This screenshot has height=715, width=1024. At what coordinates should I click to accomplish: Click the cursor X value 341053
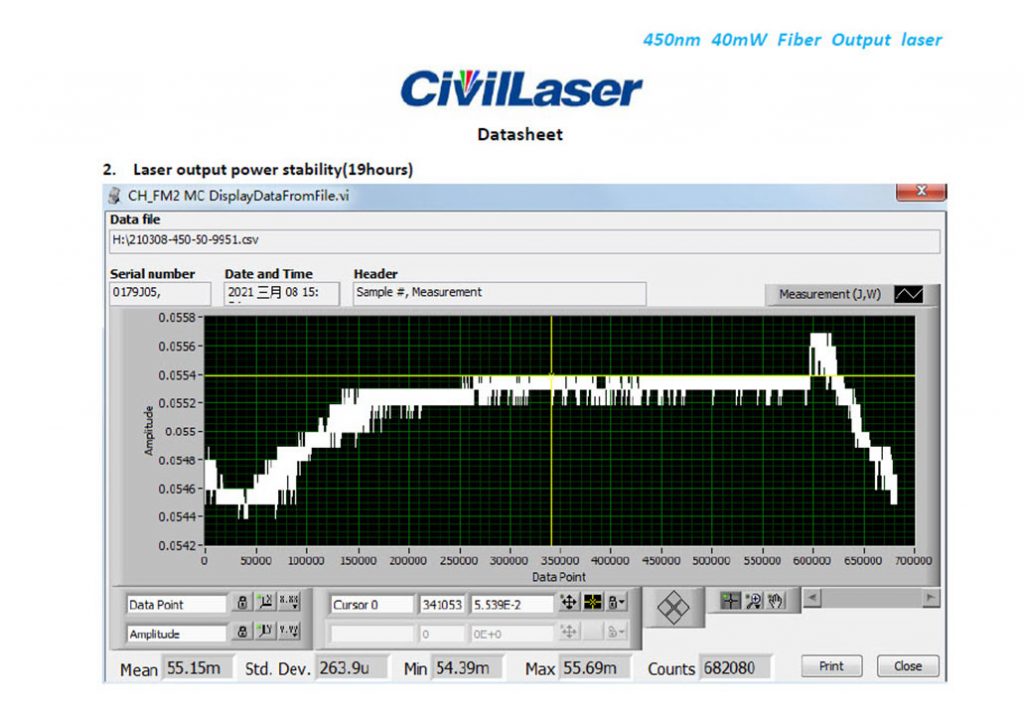click(x=441, y=605)
